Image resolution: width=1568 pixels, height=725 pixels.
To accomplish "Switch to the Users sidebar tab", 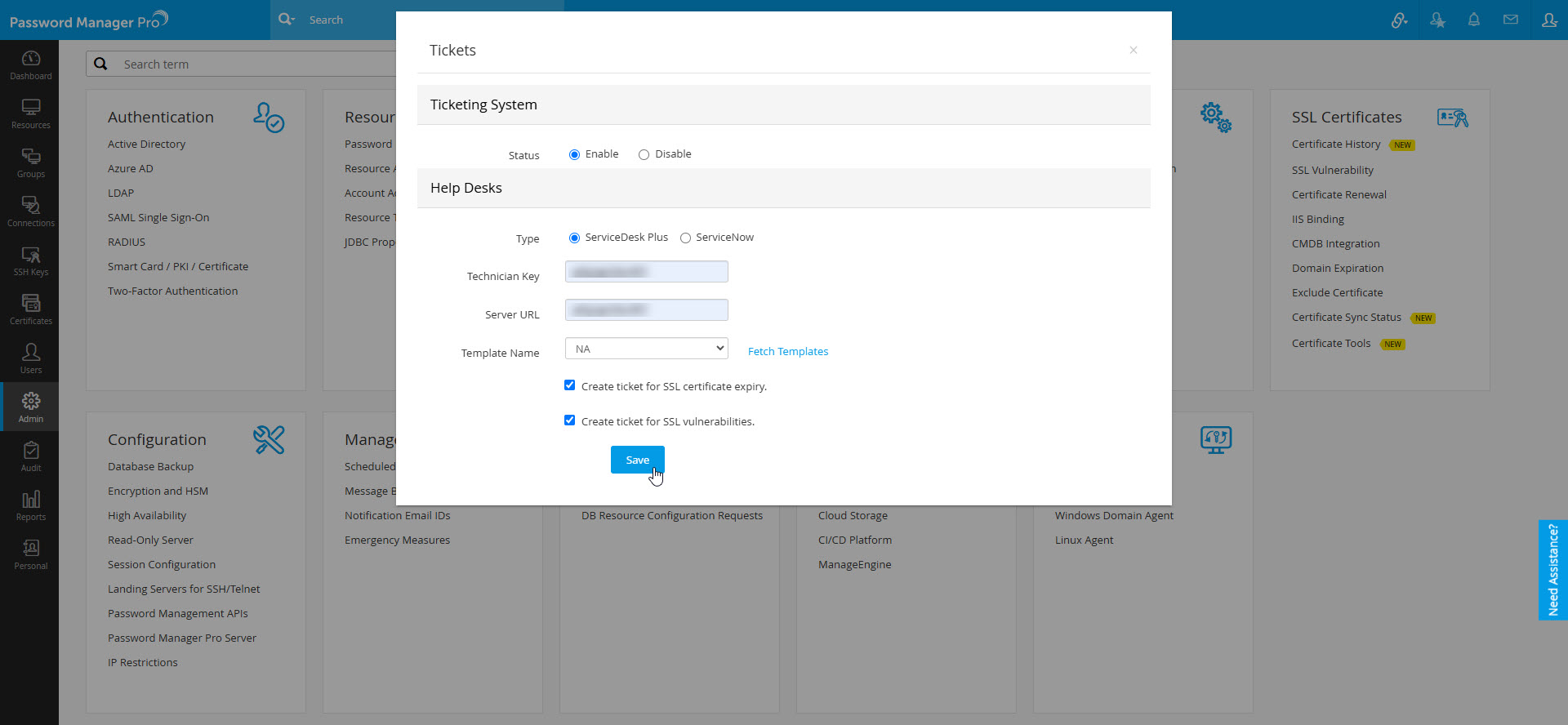I will (30, 358).
